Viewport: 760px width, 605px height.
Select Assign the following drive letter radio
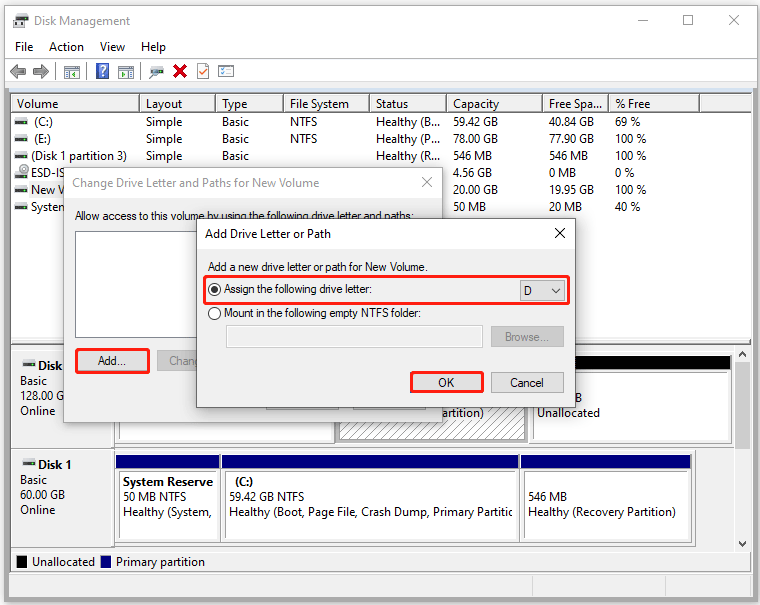(214, 289)
